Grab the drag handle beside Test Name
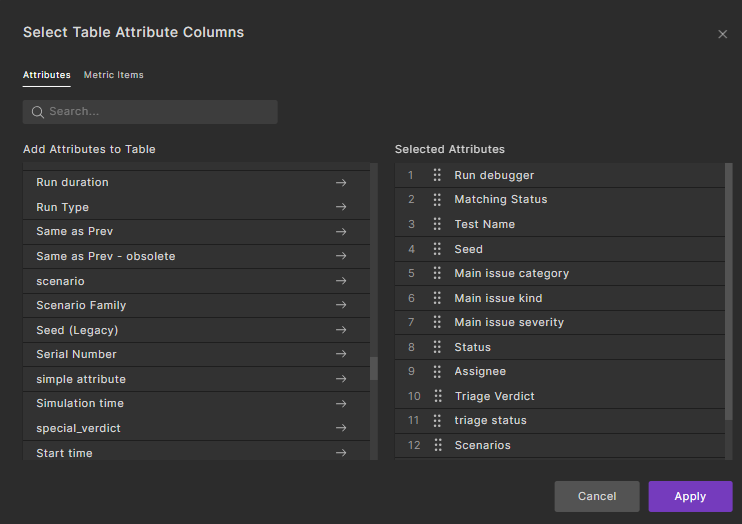Image resolution: width=742 pixels, height=524 pixels. point(437,224)
